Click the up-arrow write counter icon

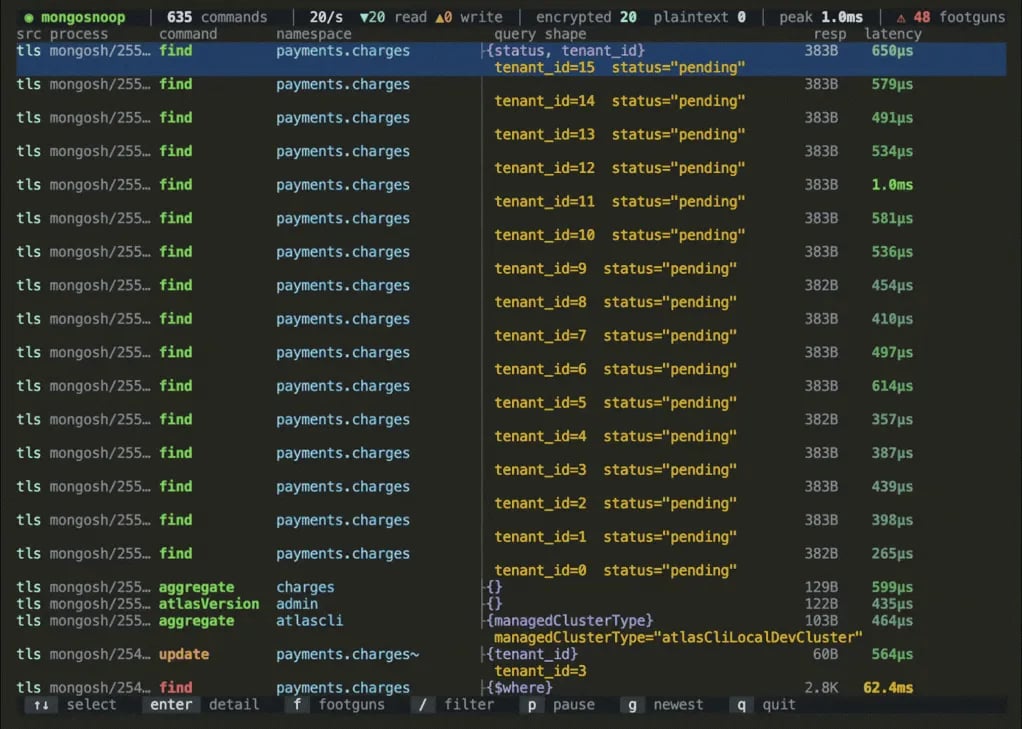[439, 18]
